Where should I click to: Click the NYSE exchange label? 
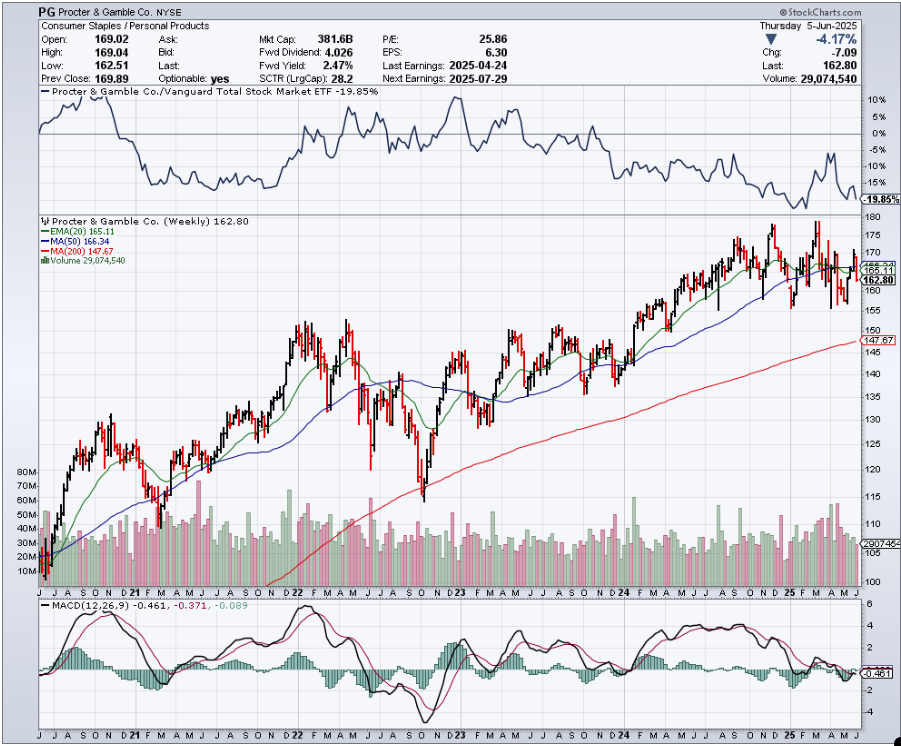pyautogui.click(x=168, y=12)
